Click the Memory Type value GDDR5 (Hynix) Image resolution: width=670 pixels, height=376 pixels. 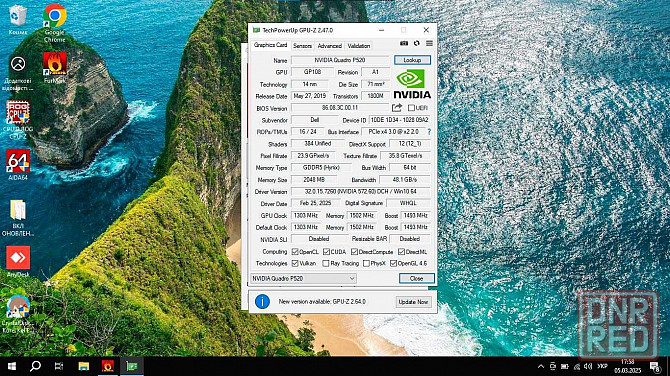(x=321, y=167)
